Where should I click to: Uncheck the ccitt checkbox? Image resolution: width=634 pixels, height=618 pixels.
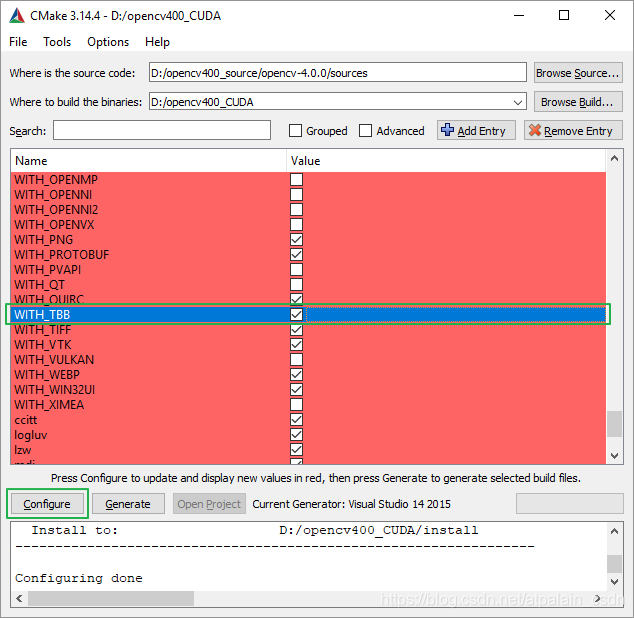pyautogui.click(x=296, y=419)
